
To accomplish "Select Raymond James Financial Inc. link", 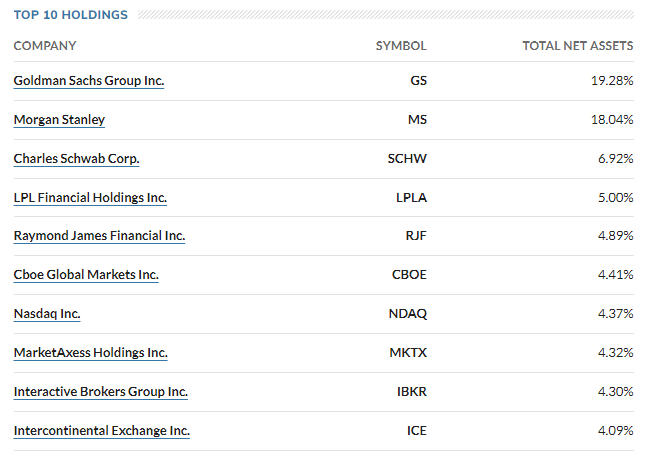I will pos(99,236).
